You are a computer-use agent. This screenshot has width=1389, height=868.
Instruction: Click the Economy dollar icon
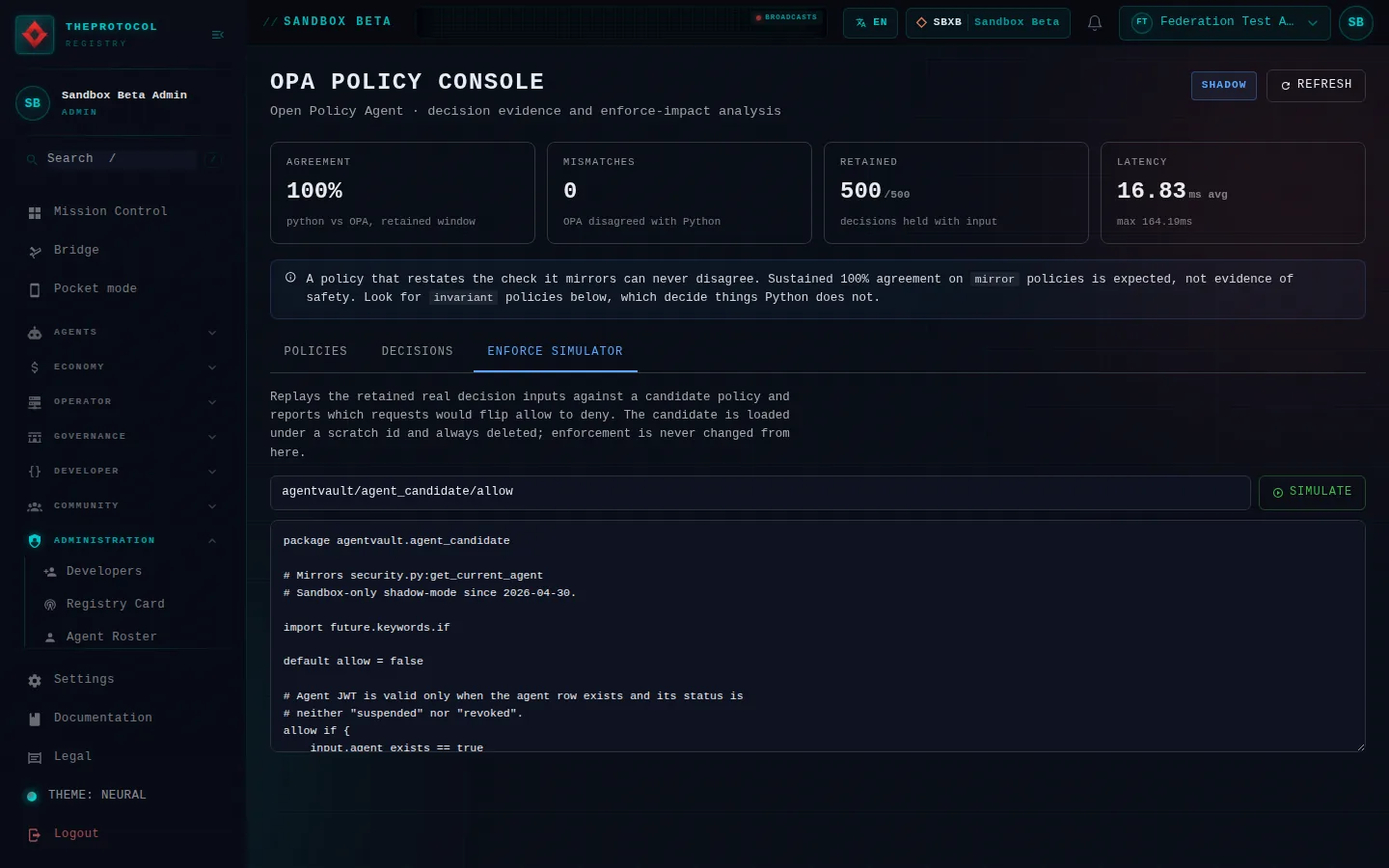pos(35,367)
